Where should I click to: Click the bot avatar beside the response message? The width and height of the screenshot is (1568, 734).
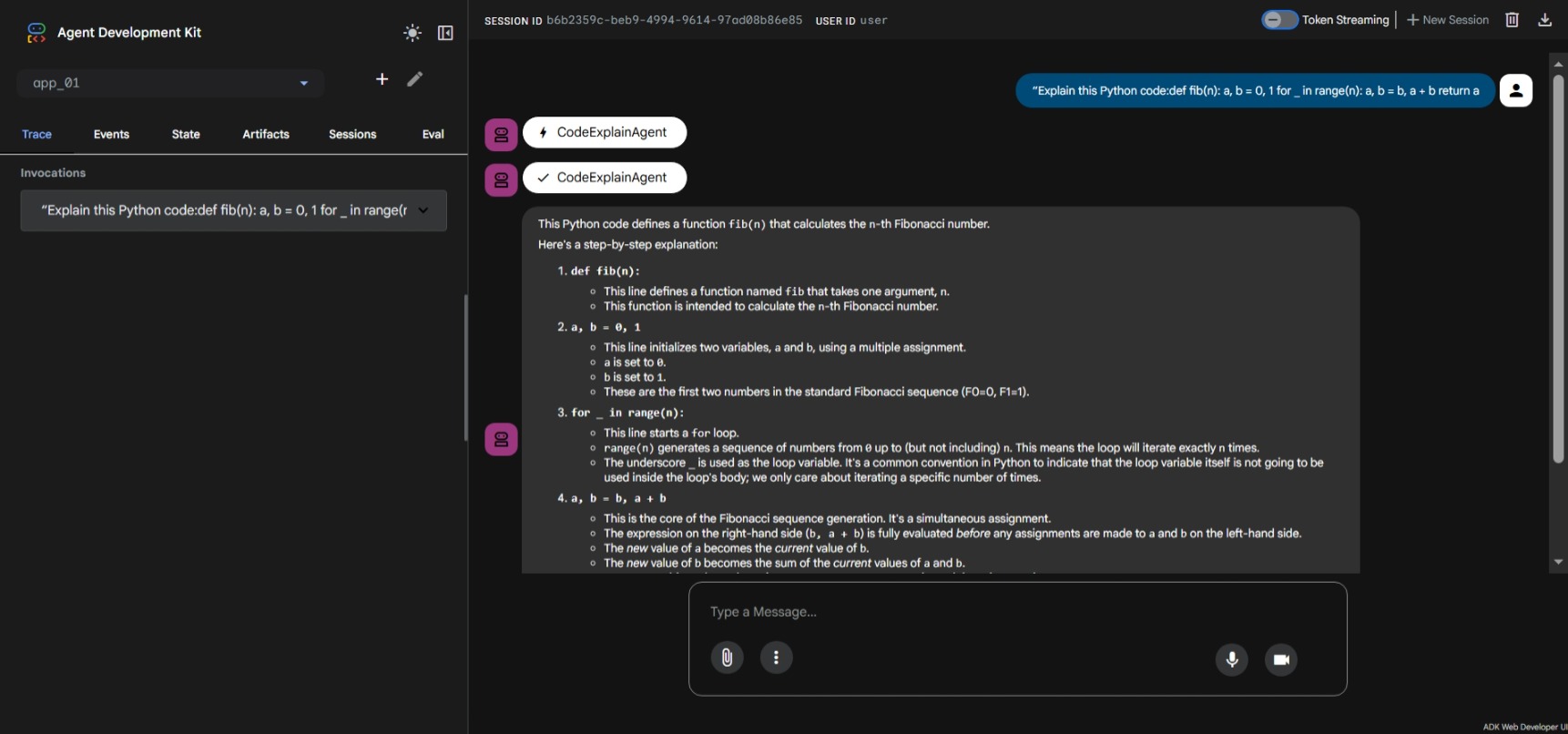(501, 440)
